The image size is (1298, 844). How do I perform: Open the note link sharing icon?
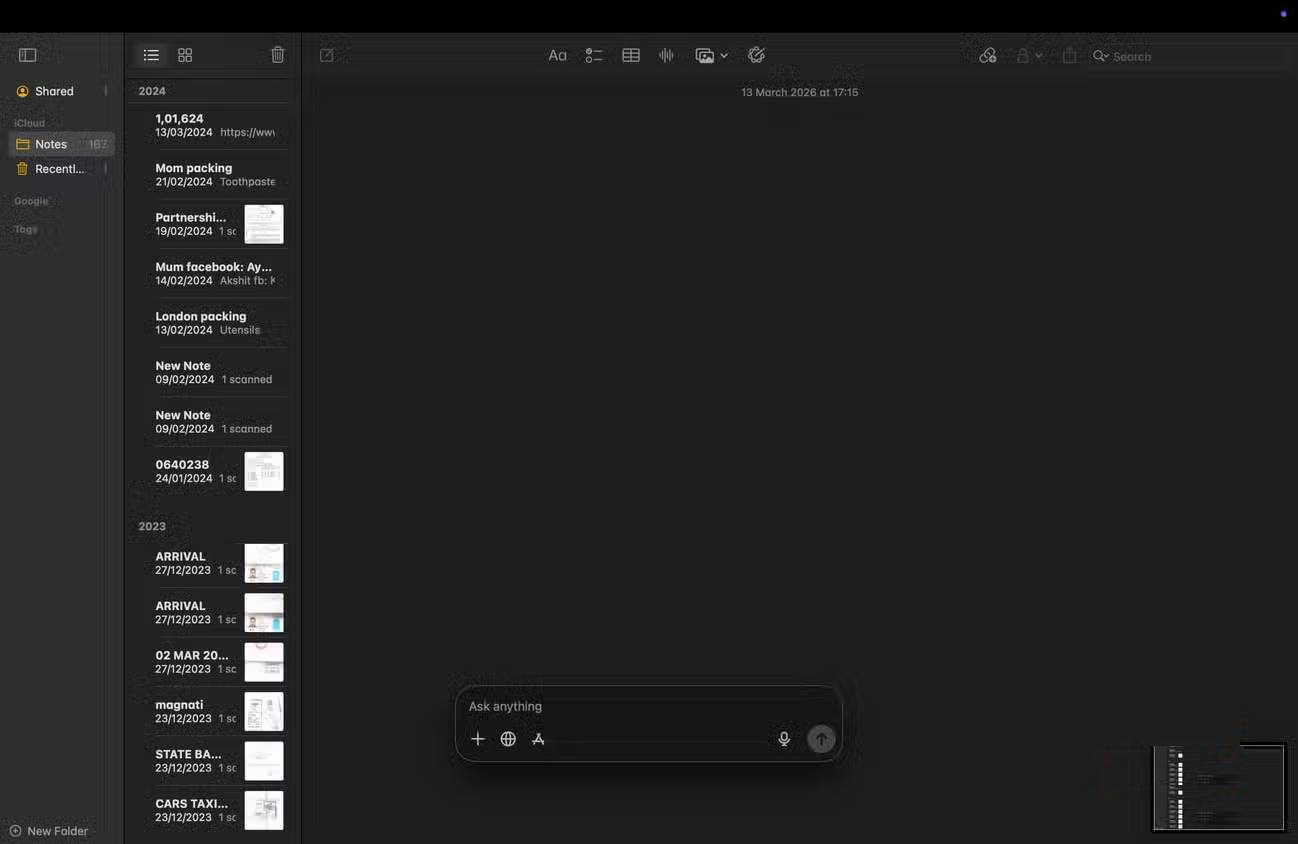click(x=988, y=55)
